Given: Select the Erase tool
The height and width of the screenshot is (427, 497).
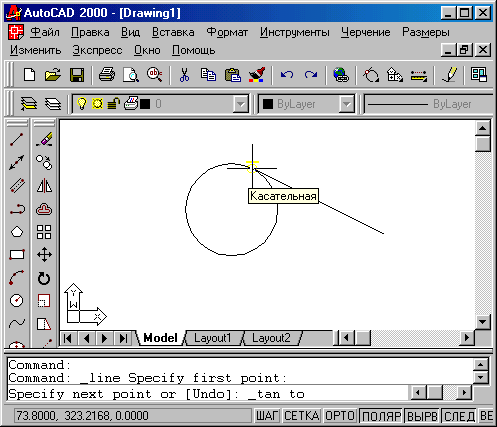Looking at the screenshot, I should (x=44, y=139).
